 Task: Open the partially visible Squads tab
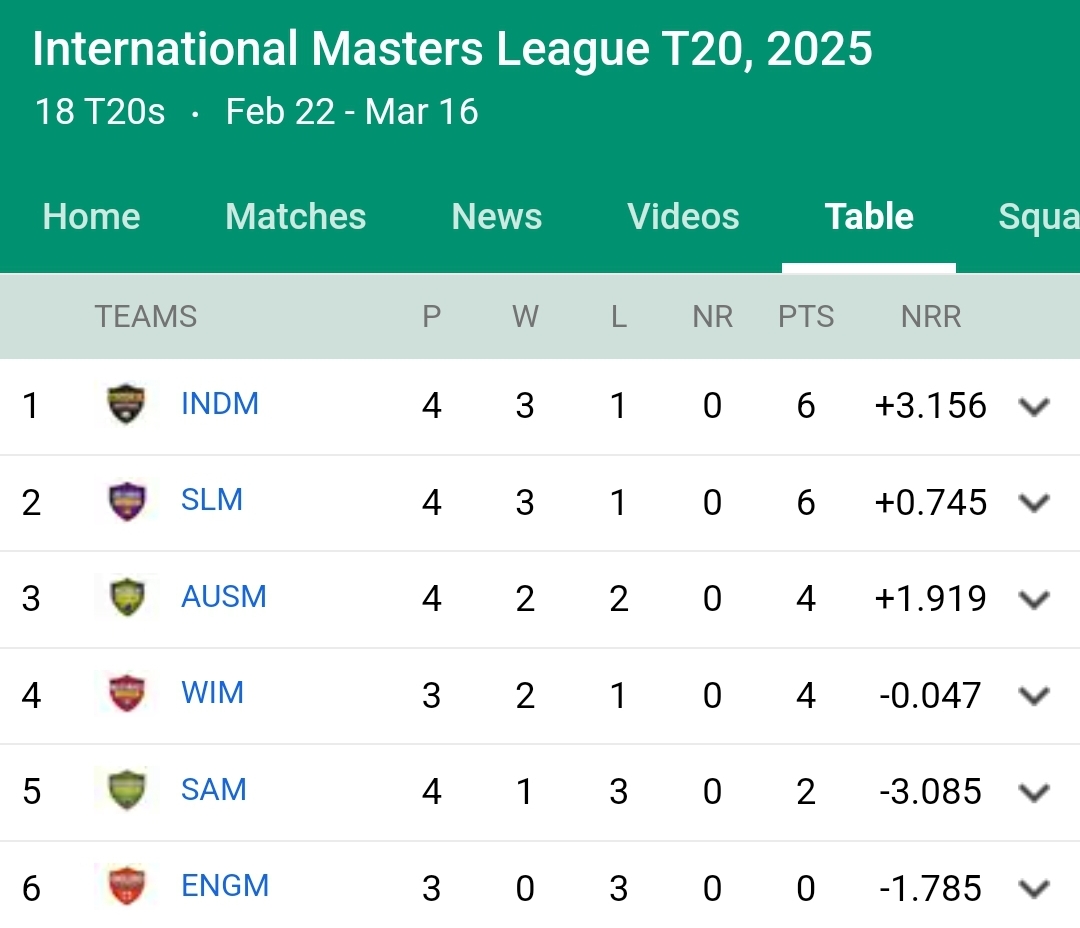click(1039, 216)
